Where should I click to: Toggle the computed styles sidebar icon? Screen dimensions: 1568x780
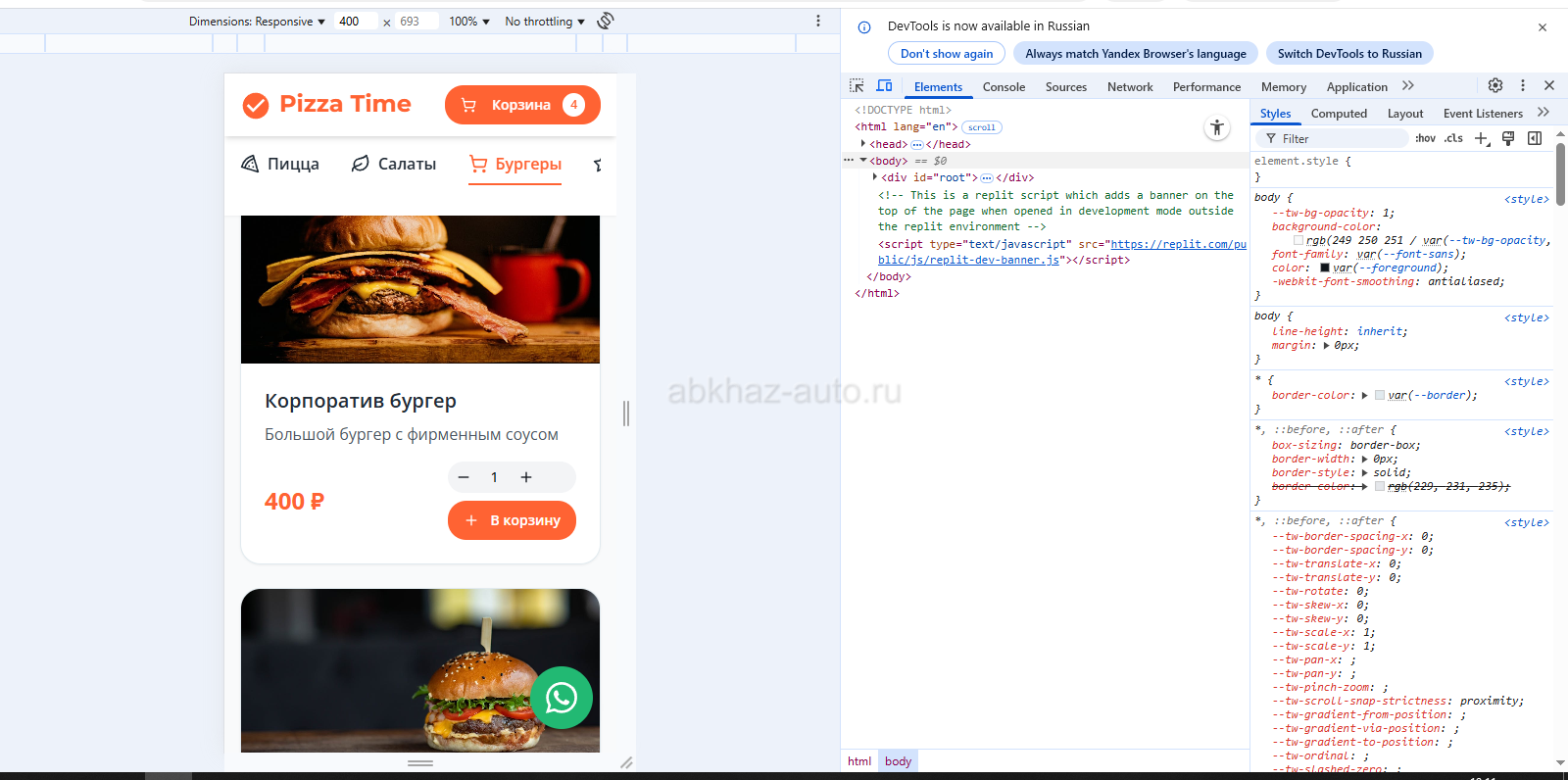[x=1535, y=138]
